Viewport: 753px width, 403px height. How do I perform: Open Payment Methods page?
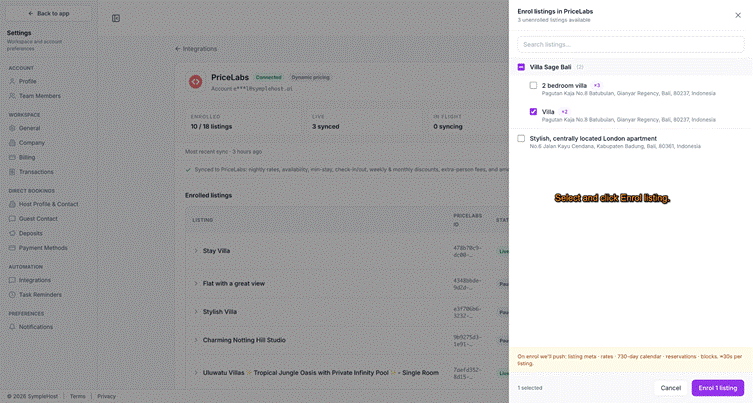pos(43,248)
